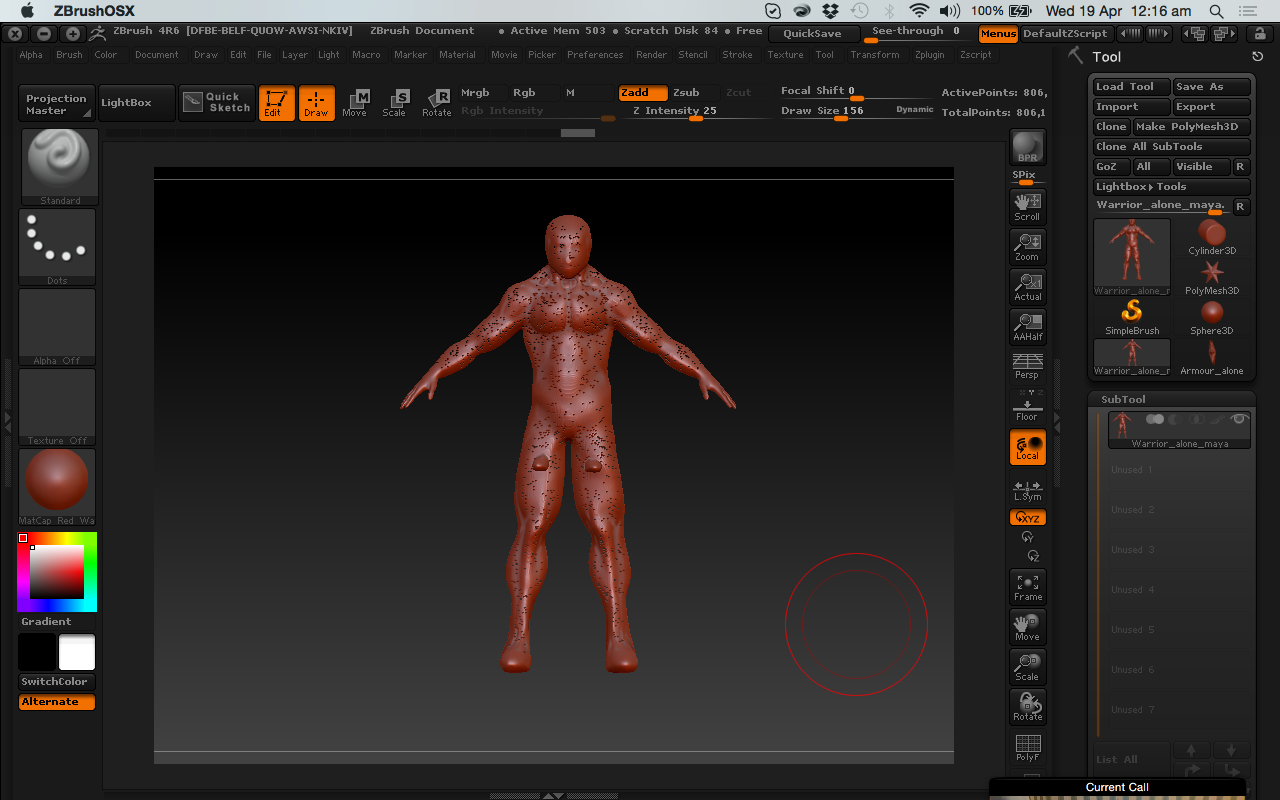Click Make PolyMesh3D button
The height and width of the screenshot is (800, 1280).
point(1191,127)
